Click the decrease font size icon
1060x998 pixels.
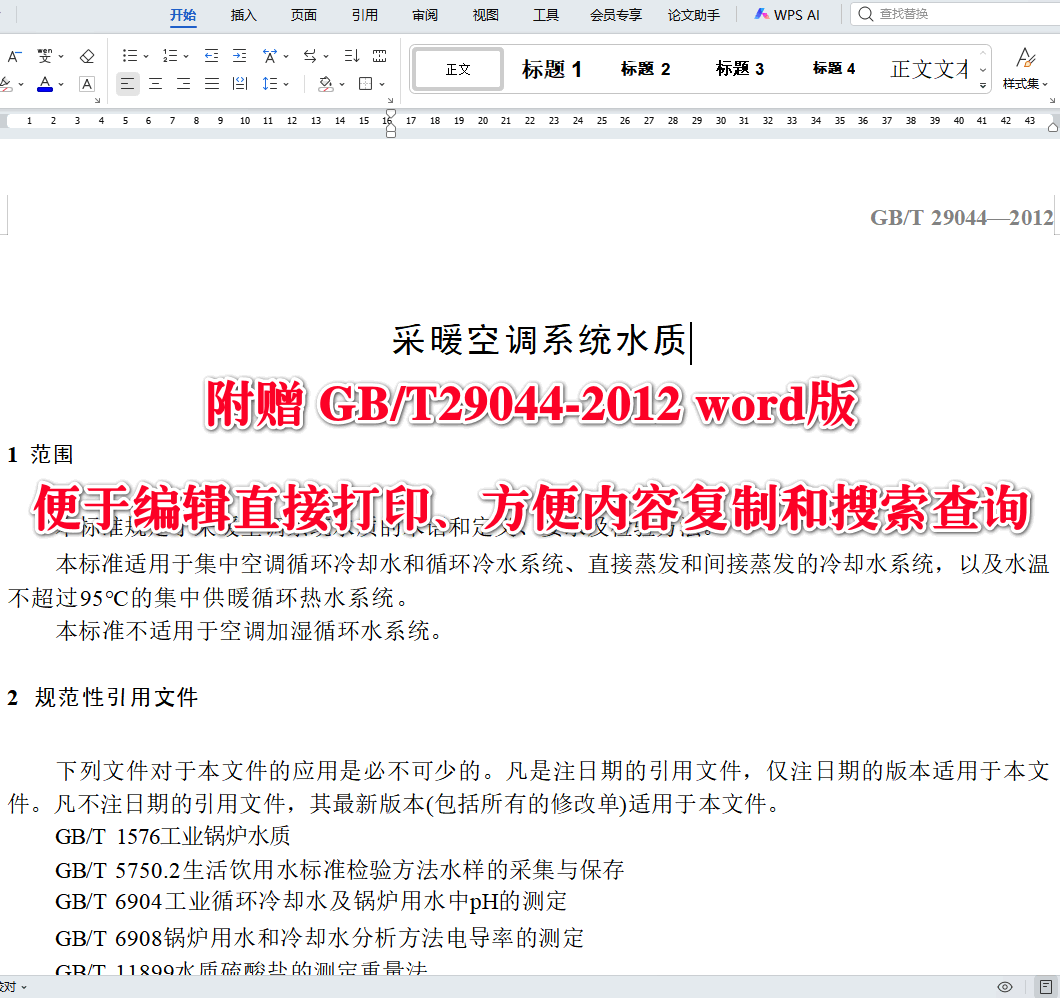[14, 56]
